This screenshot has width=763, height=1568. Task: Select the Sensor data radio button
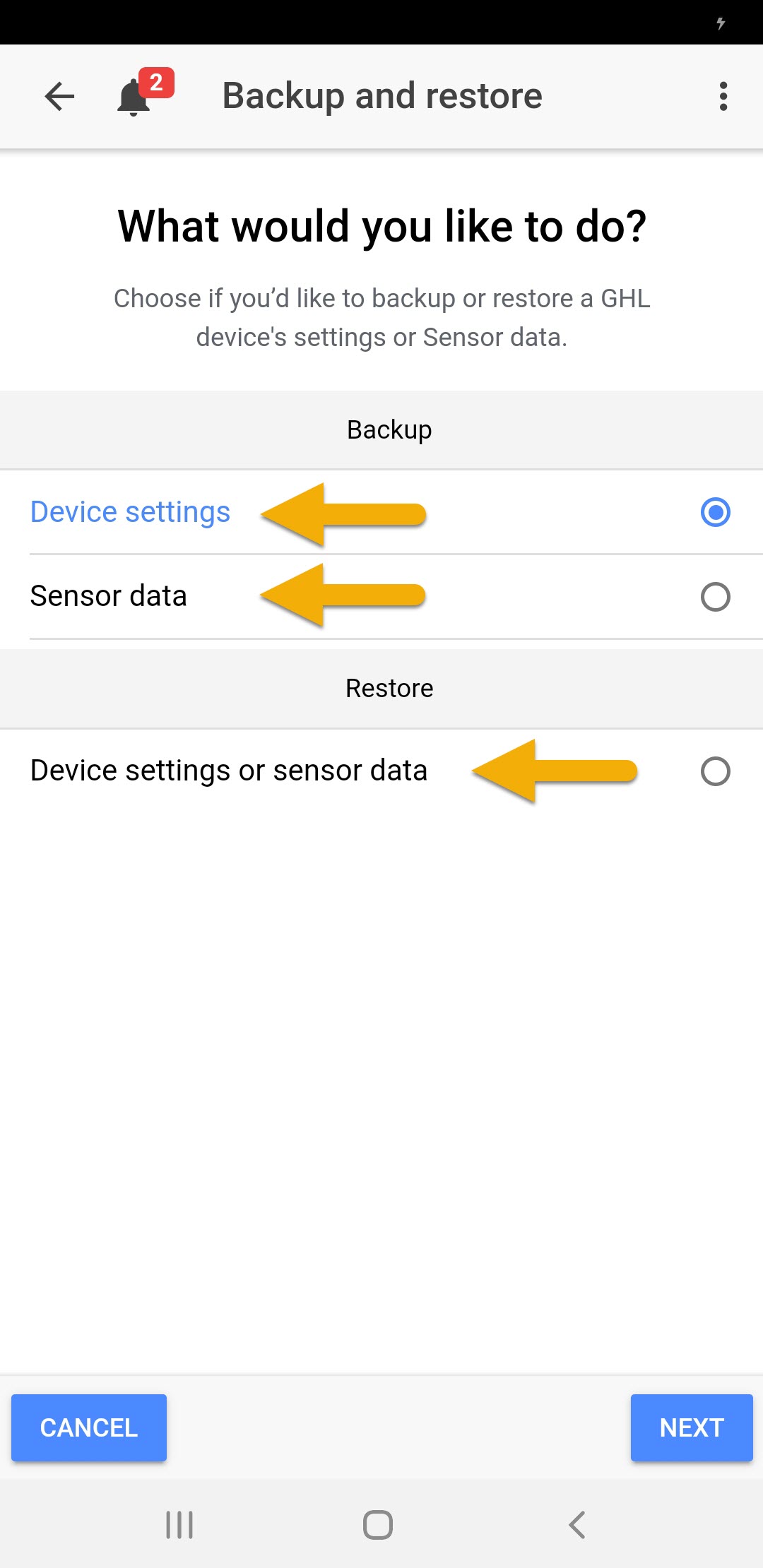click(x=715, y=597)
